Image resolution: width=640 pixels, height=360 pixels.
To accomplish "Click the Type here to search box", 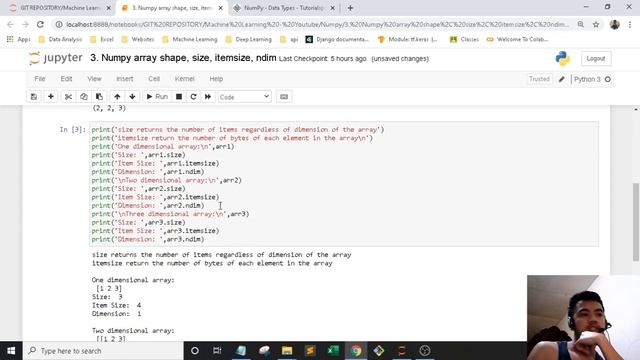I will [x=103, y=351].
